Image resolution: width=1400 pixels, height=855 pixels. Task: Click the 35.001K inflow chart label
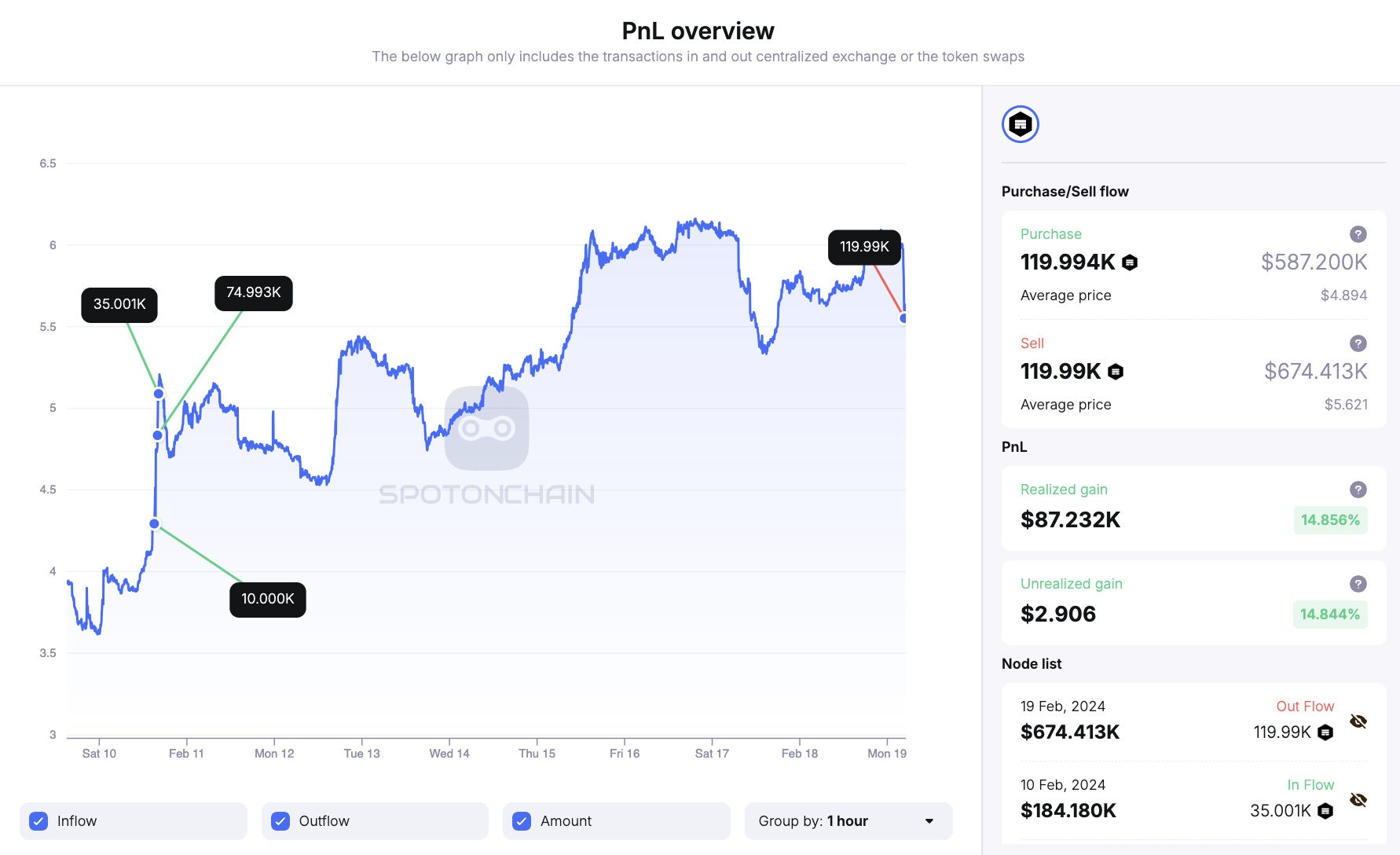pos(119,304)
